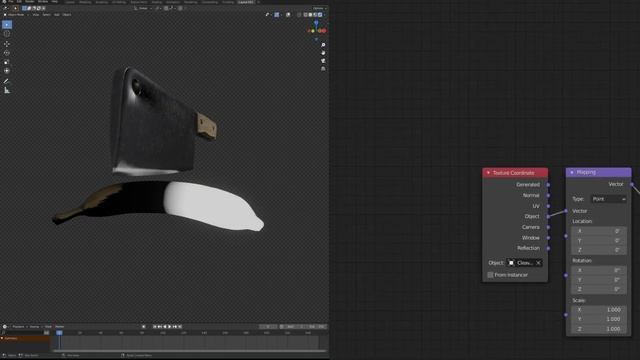Open the timeline Marker menu
This screenshot has height=360, width=640.
pyautogui.click(x=60, y=327)
